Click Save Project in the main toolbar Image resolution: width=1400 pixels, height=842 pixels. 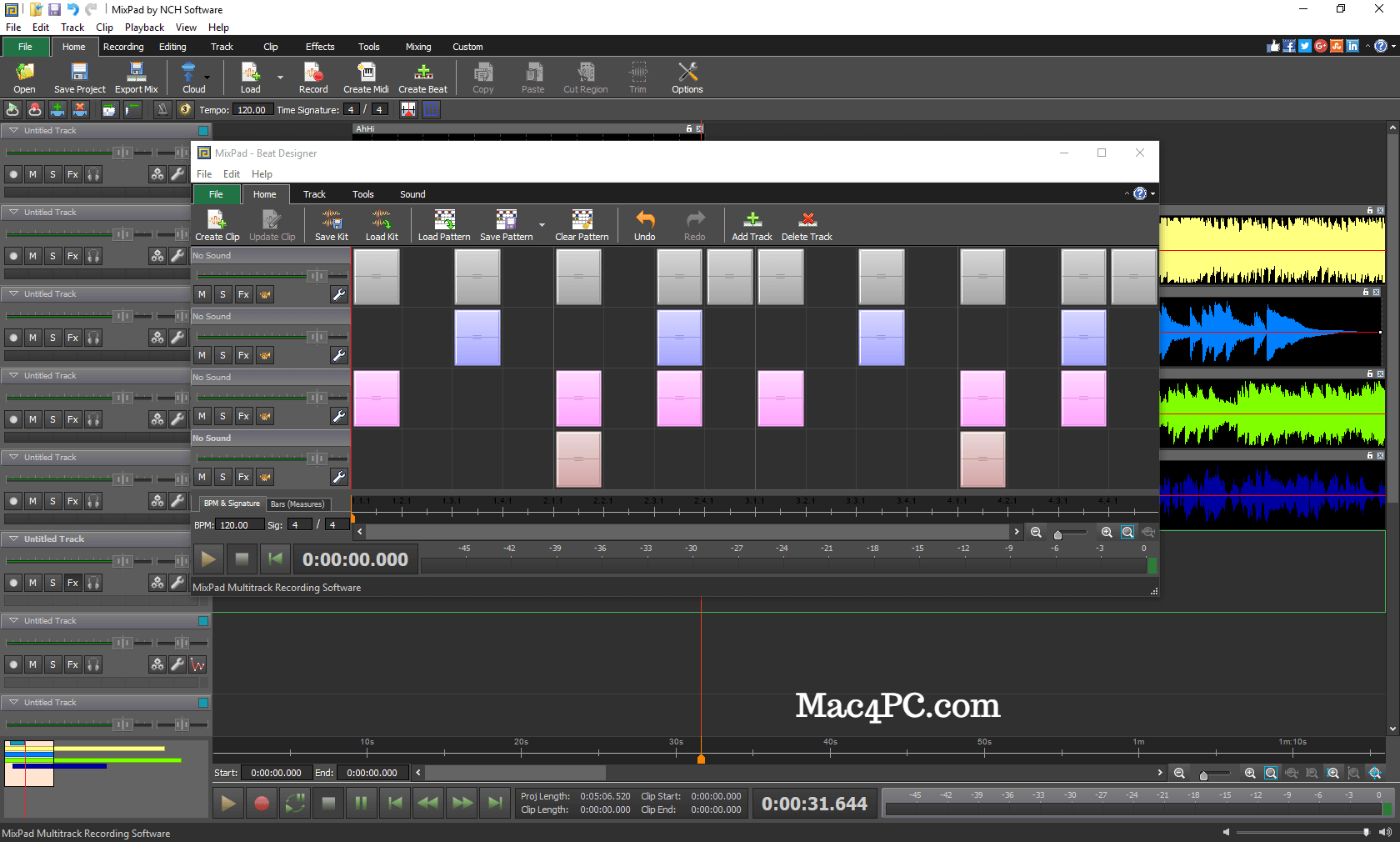pos(80,78)
